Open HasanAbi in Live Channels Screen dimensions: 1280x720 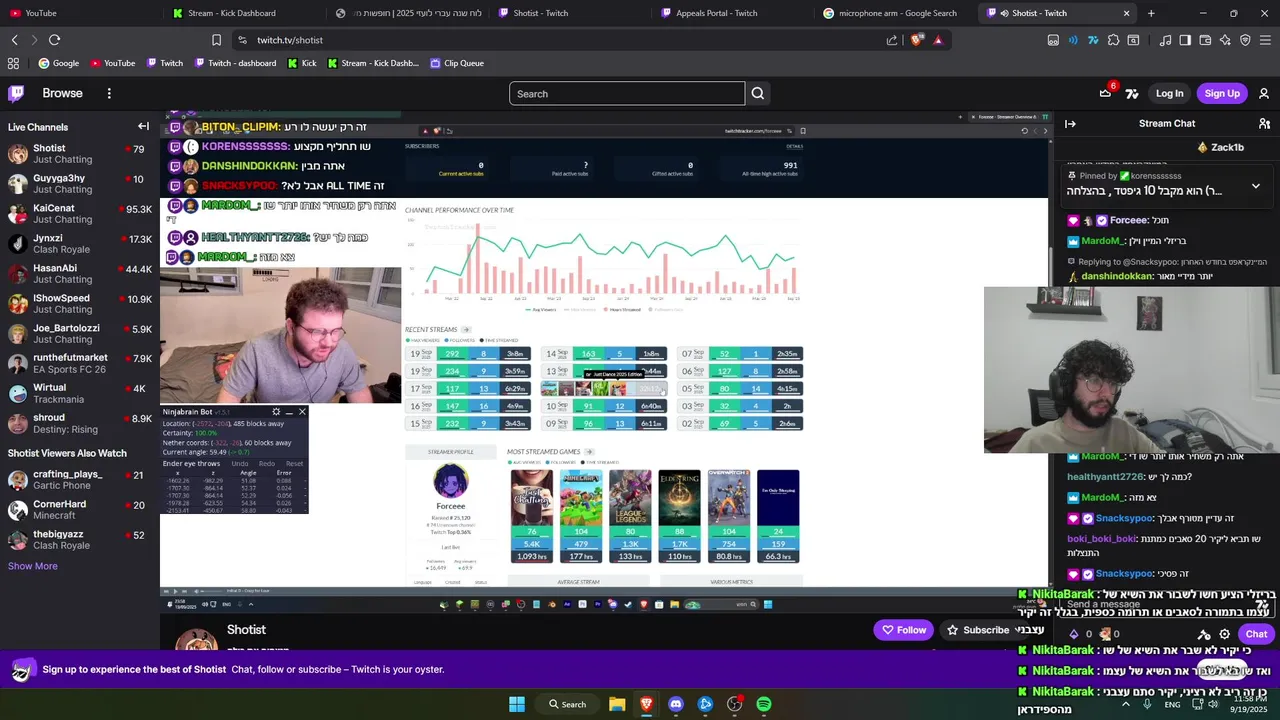[78, 273]
